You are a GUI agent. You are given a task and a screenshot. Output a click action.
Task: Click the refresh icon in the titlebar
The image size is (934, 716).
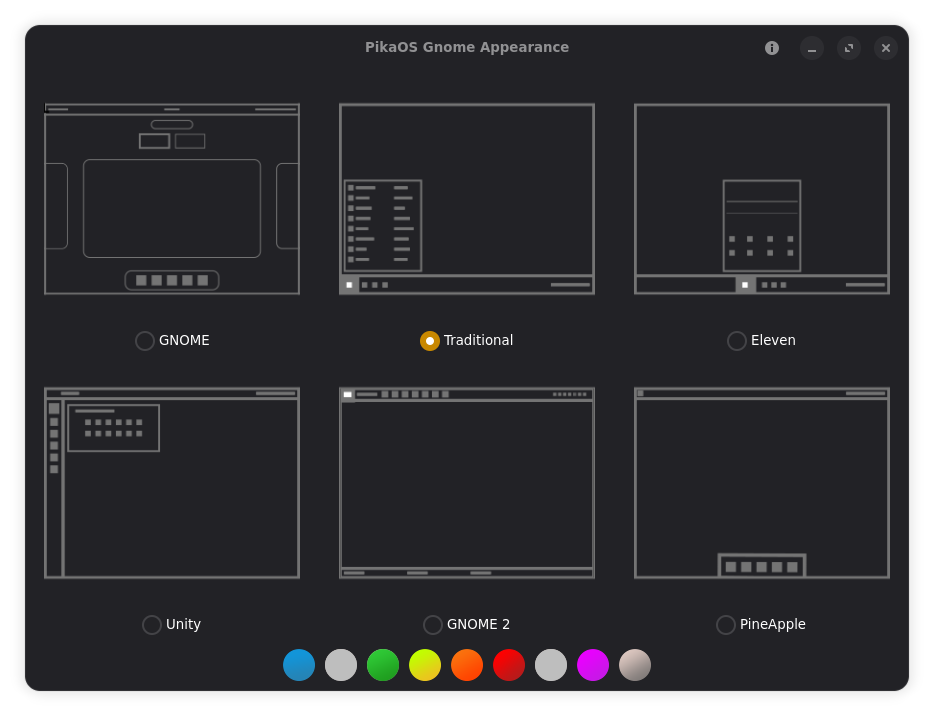click(x=848, y=47)
